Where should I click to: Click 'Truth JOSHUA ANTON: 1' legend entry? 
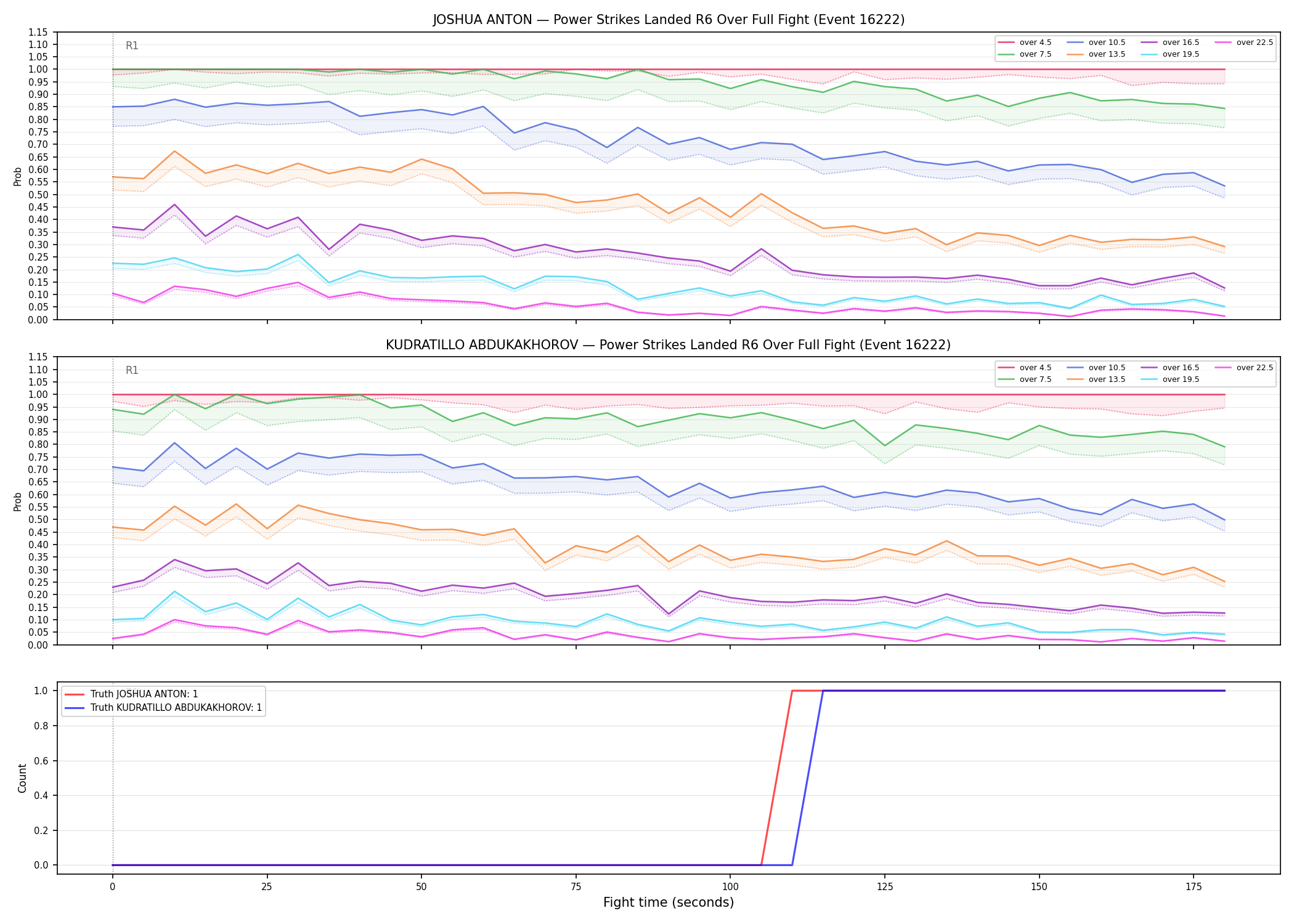click(x=131, y=694)
